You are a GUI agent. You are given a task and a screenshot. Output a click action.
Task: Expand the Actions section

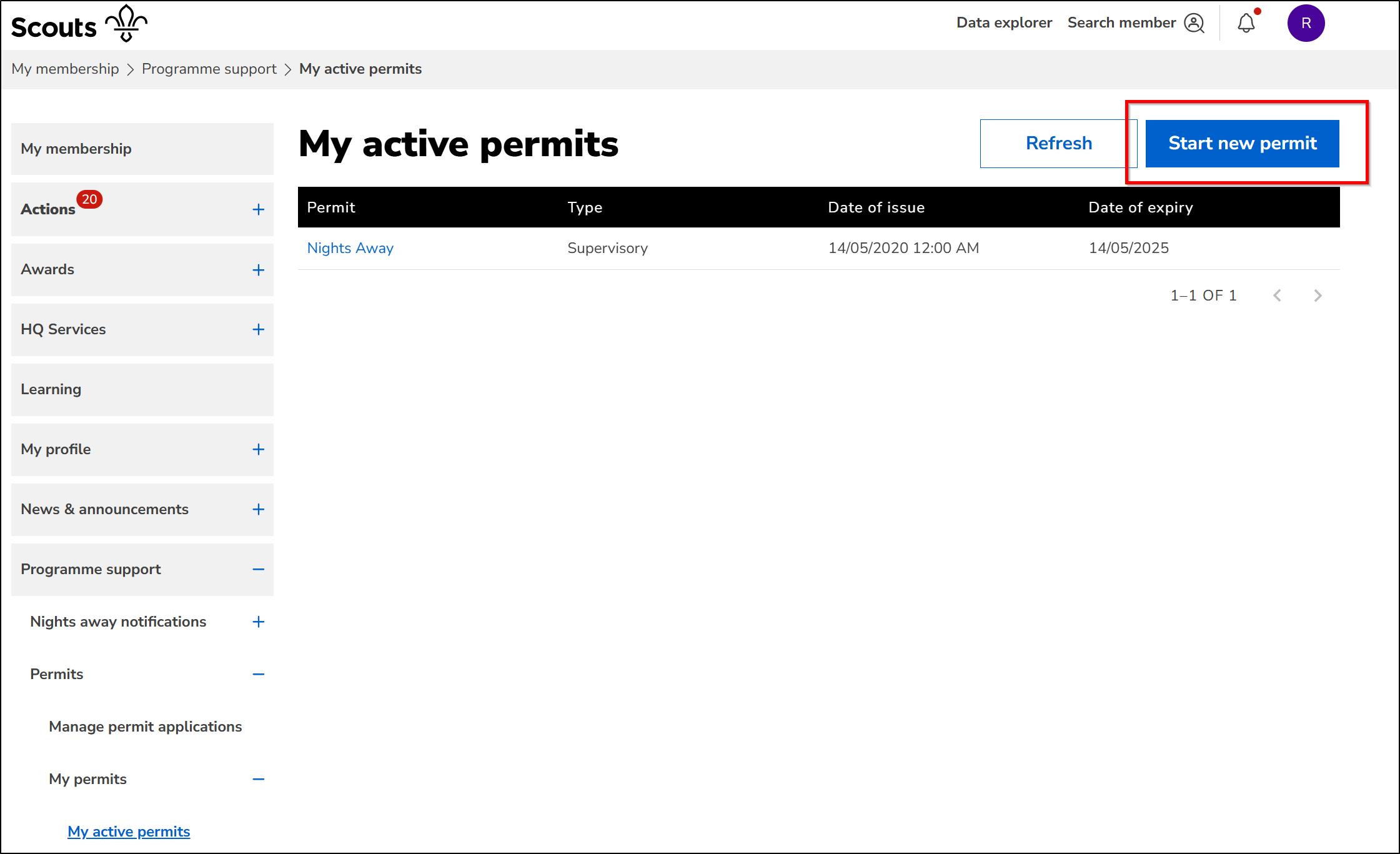tap(258, 209)
